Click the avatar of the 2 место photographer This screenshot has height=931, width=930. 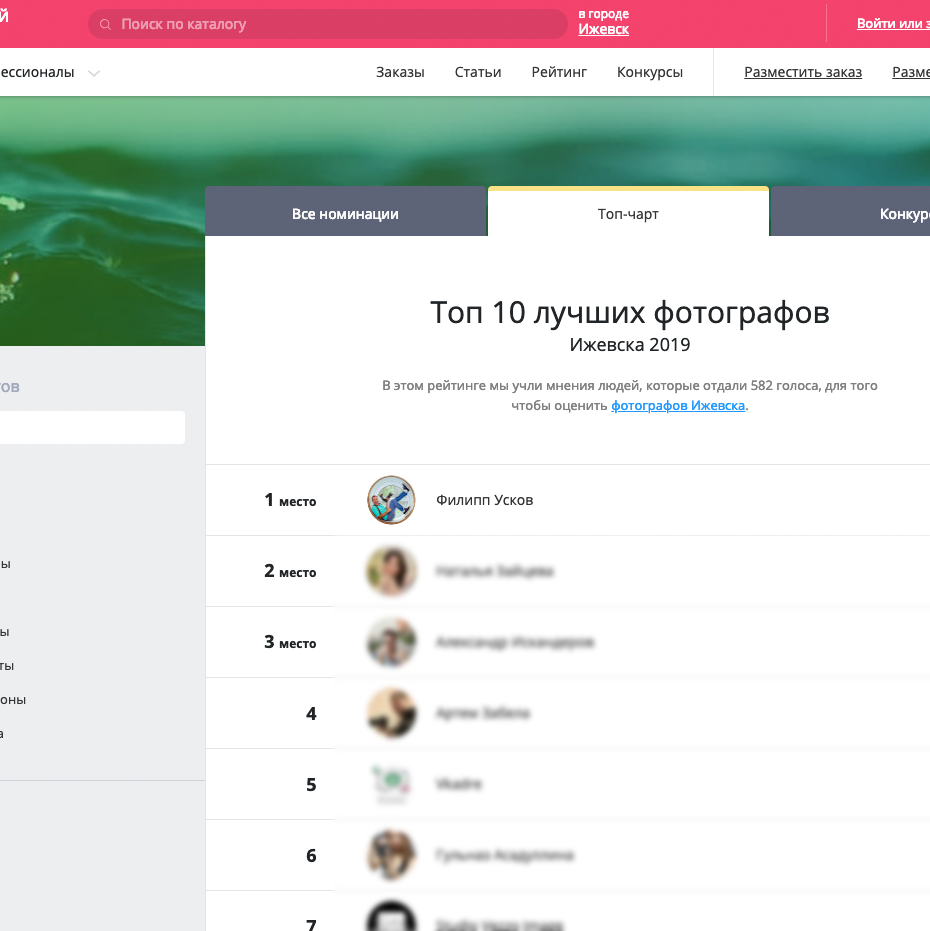click(x=391, y=571)
